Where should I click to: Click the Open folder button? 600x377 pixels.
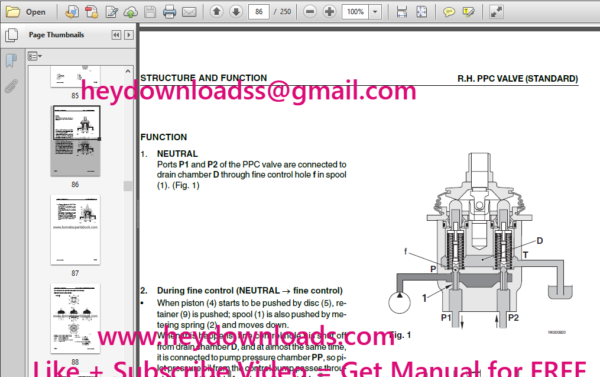click(26, 12)
